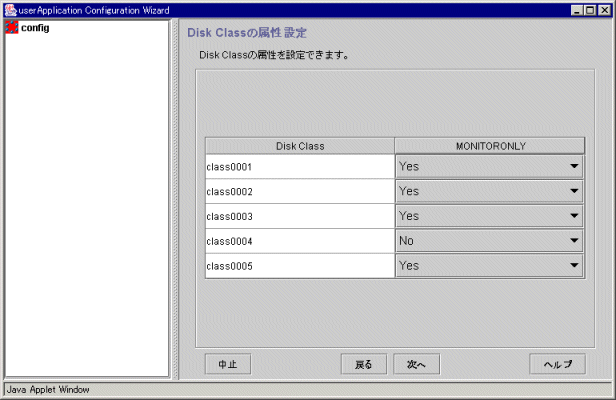Screen dimensions: 616x400
Task: Open MONITORONLY dropdown for class0004
Action: tap(489, 241)
